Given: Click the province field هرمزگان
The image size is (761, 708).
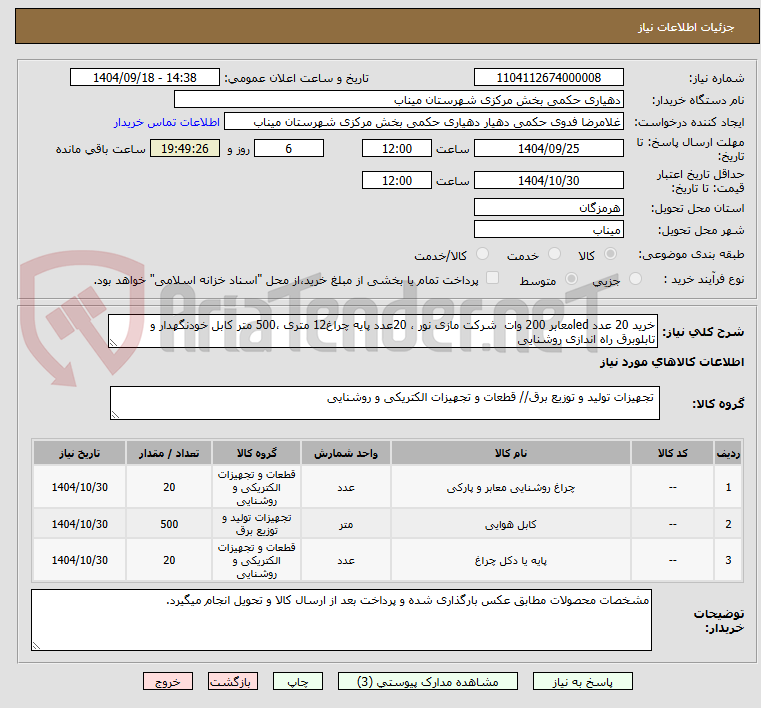Looking at the screenshot, I should point(548,208).
